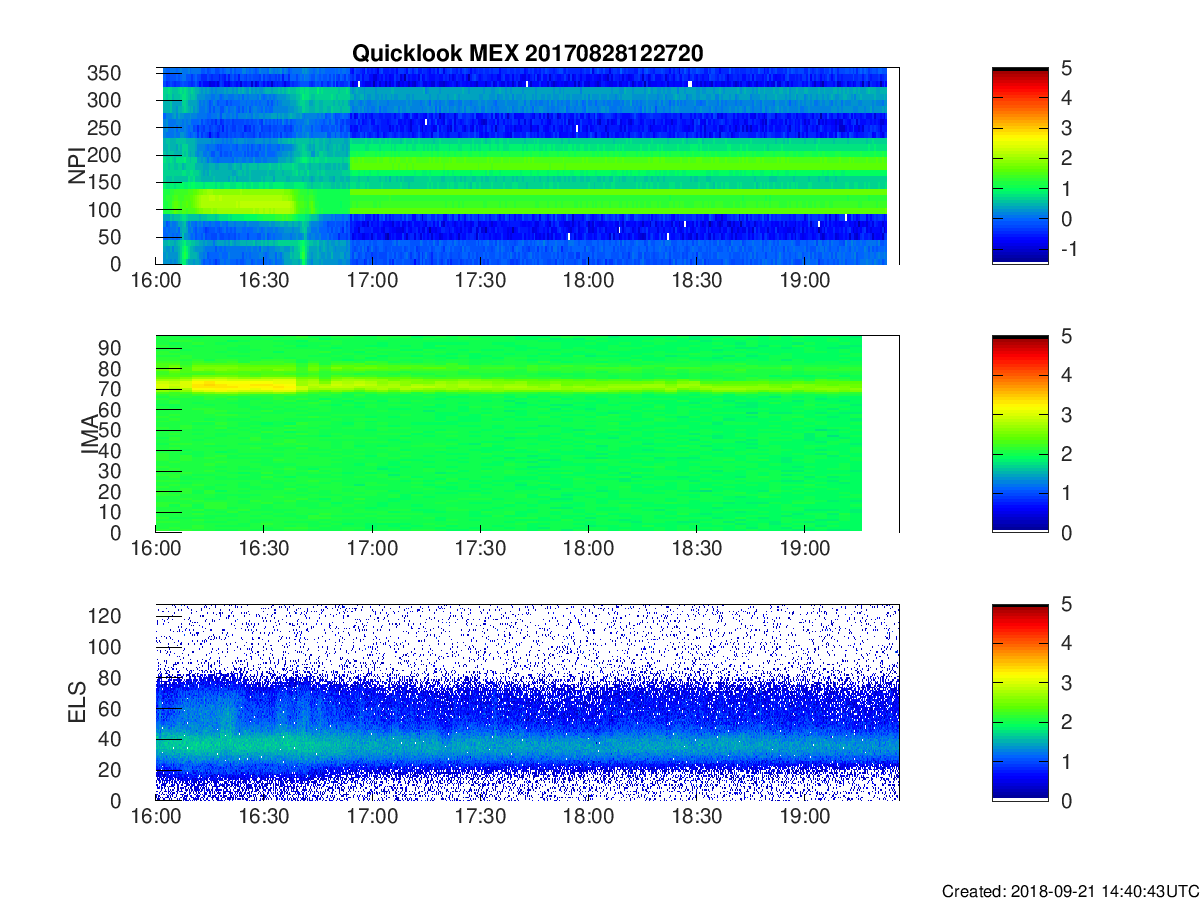Click the 19:00 tick under the IMA panel
This screenshot has width=1200, height=900.
pos(804,548)
